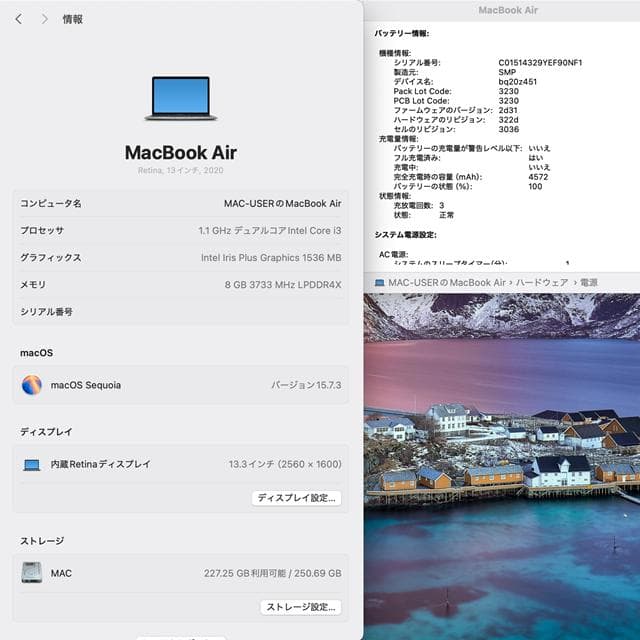Click the シリアル番号 row label
The width and height of the screenshot is (640, 640).
47,312
